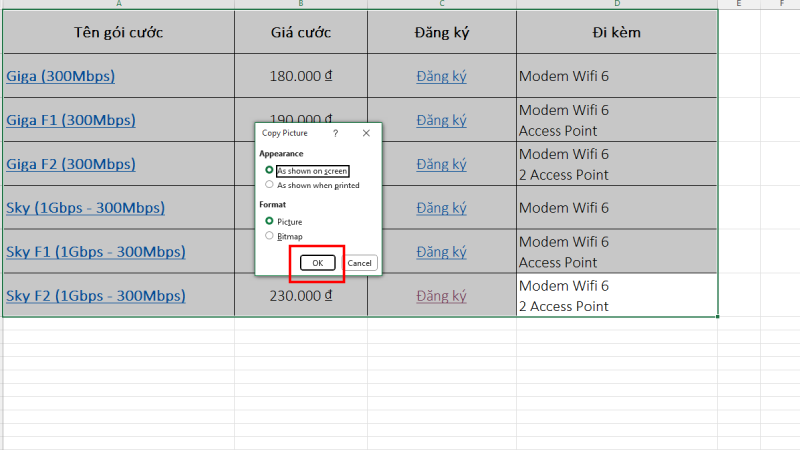
Task: Close the Copy Picture dialog
Action: click(366, 133)
